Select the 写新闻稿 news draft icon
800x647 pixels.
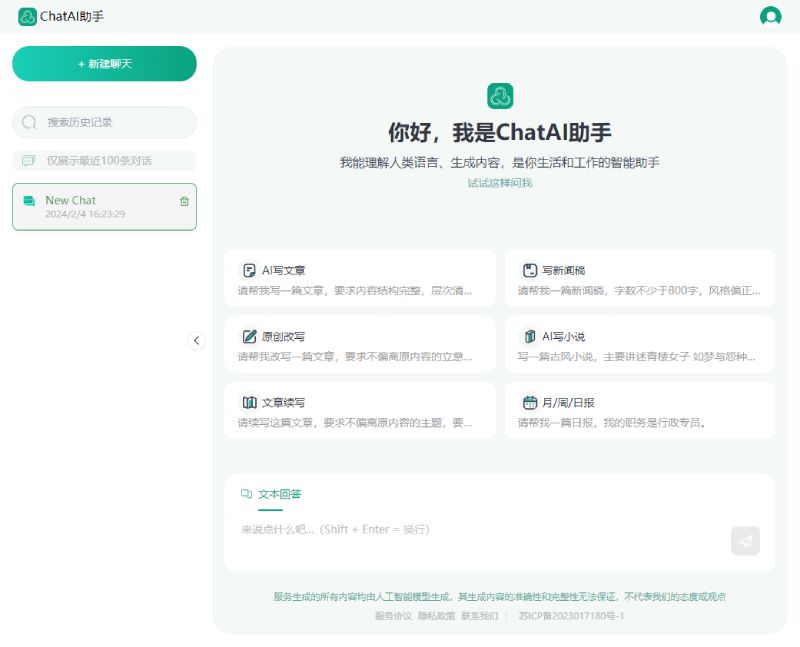coord(532,270)
